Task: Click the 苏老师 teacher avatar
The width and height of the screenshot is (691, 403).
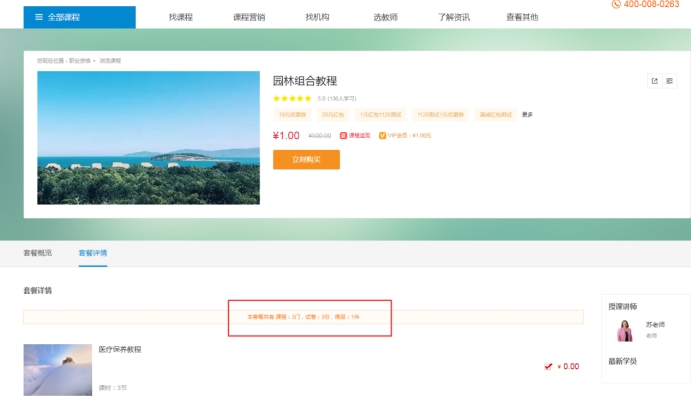Action: point(625,331)
